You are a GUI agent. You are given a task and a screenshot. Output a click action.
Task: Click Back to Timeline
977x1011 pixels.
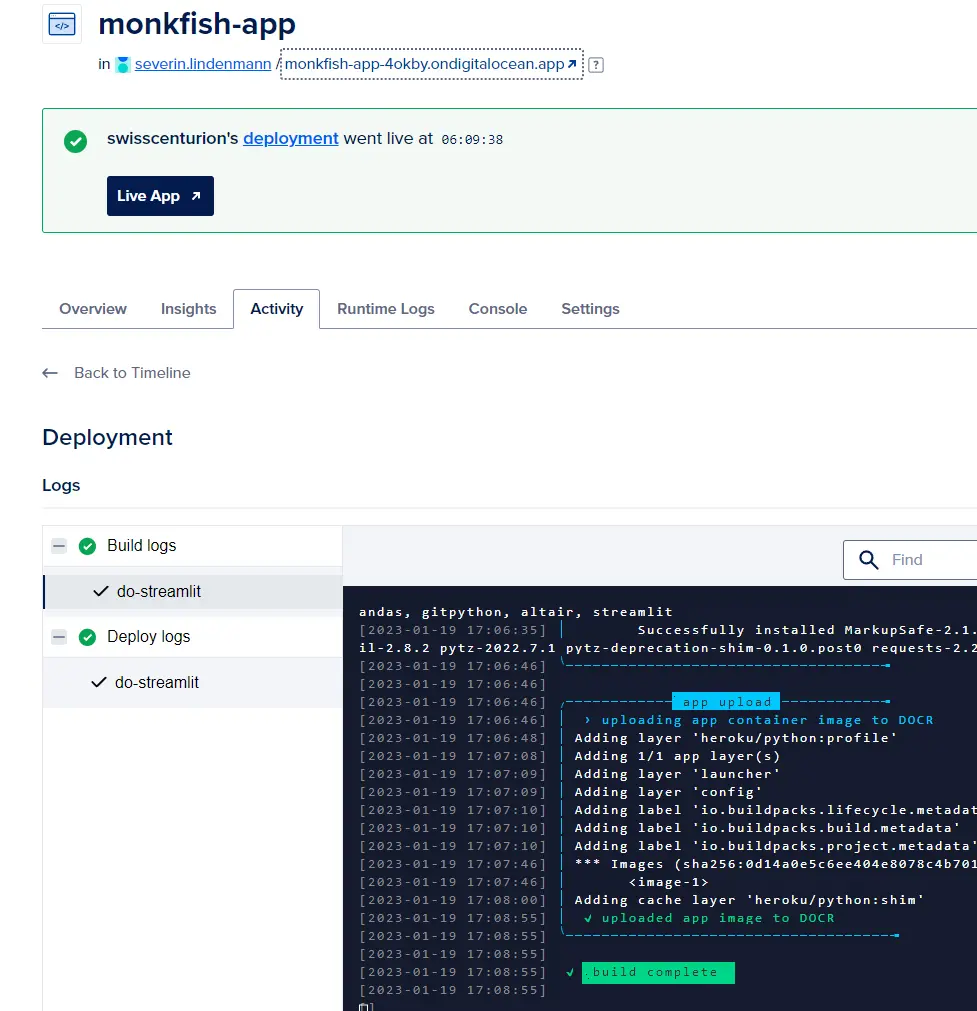tap(132, 373)
